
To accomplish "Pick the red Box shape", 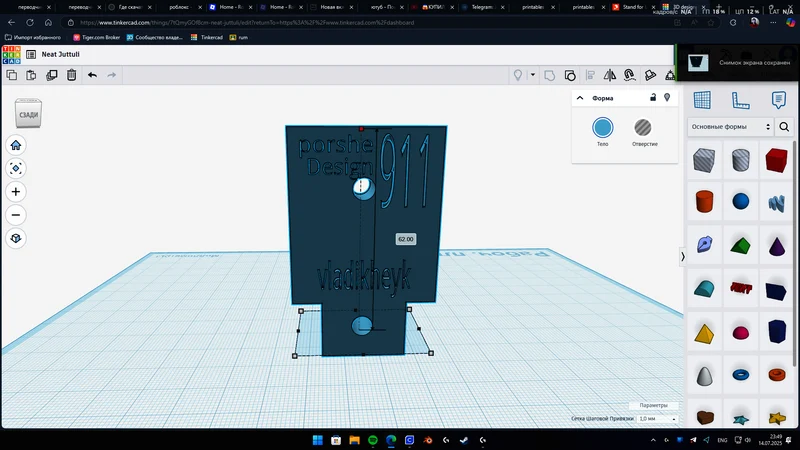I will tap(776, 160).
